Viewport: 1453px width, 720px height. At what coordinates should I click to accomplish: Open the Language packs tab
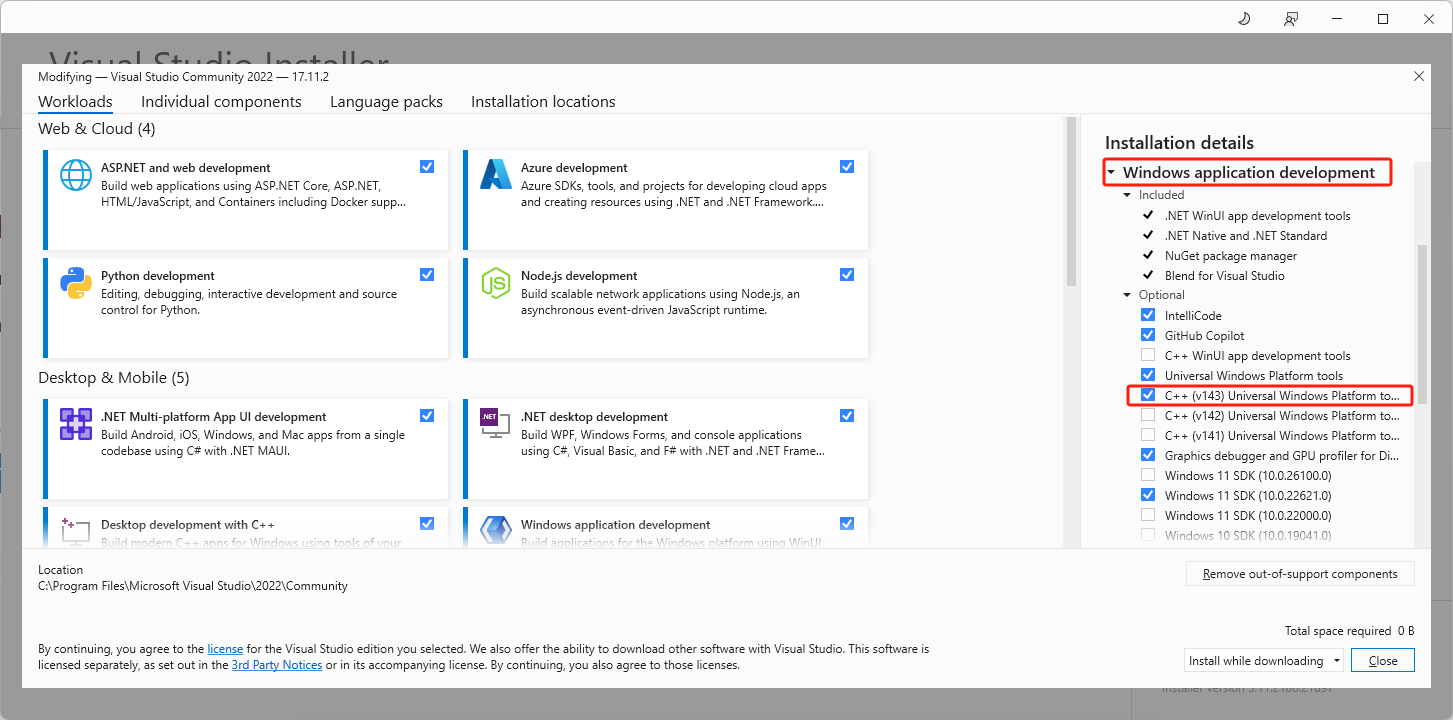(386, 102)
